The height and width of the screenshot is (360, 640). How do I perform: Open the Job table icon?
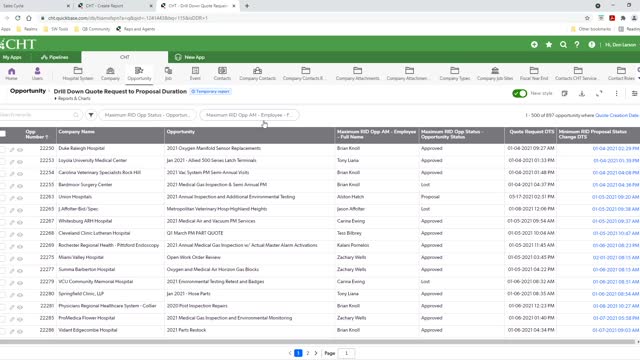(168, 73)
